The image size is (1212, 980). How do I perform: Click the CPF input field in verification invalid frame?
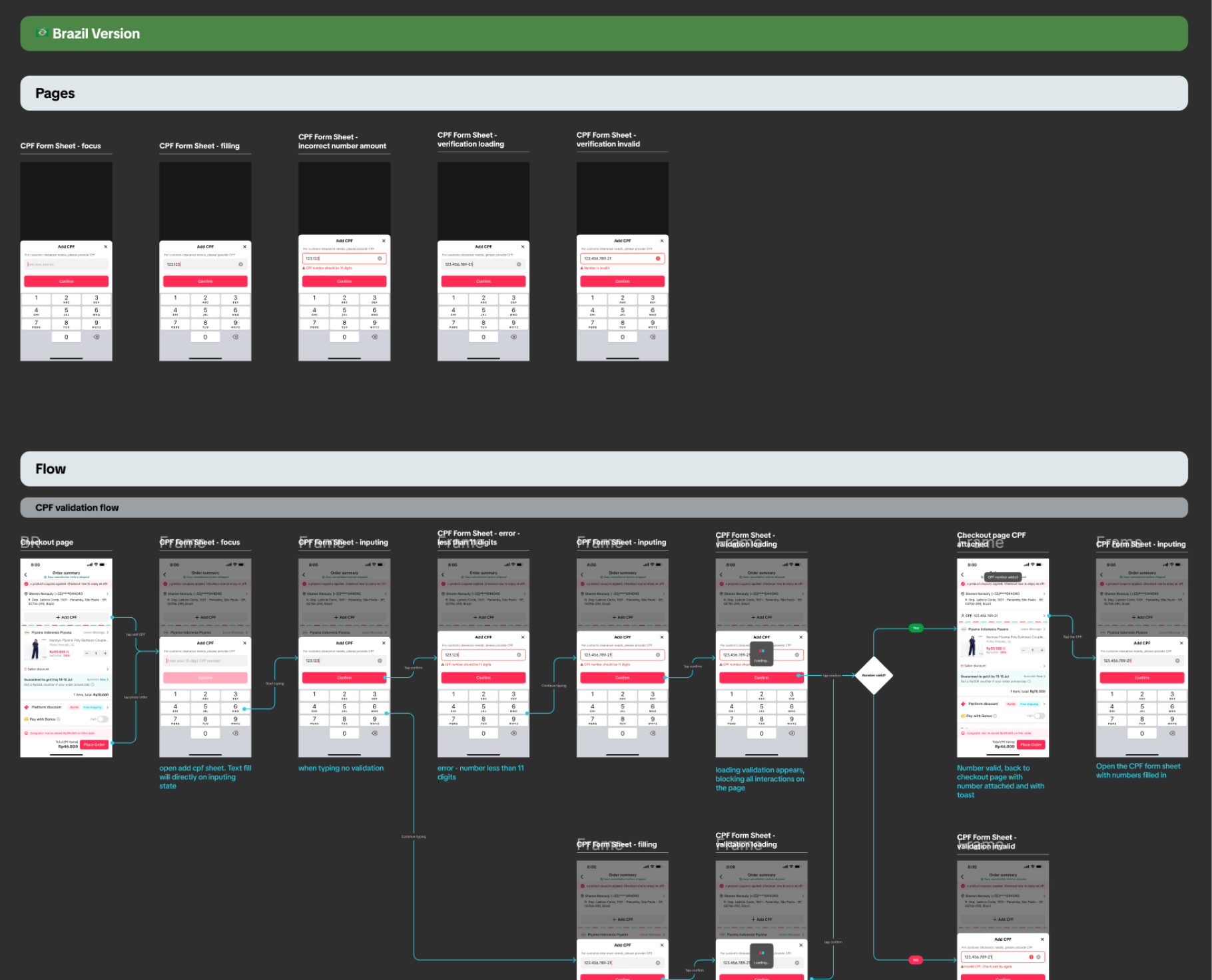pyautogui.click(x=623, y=258)
